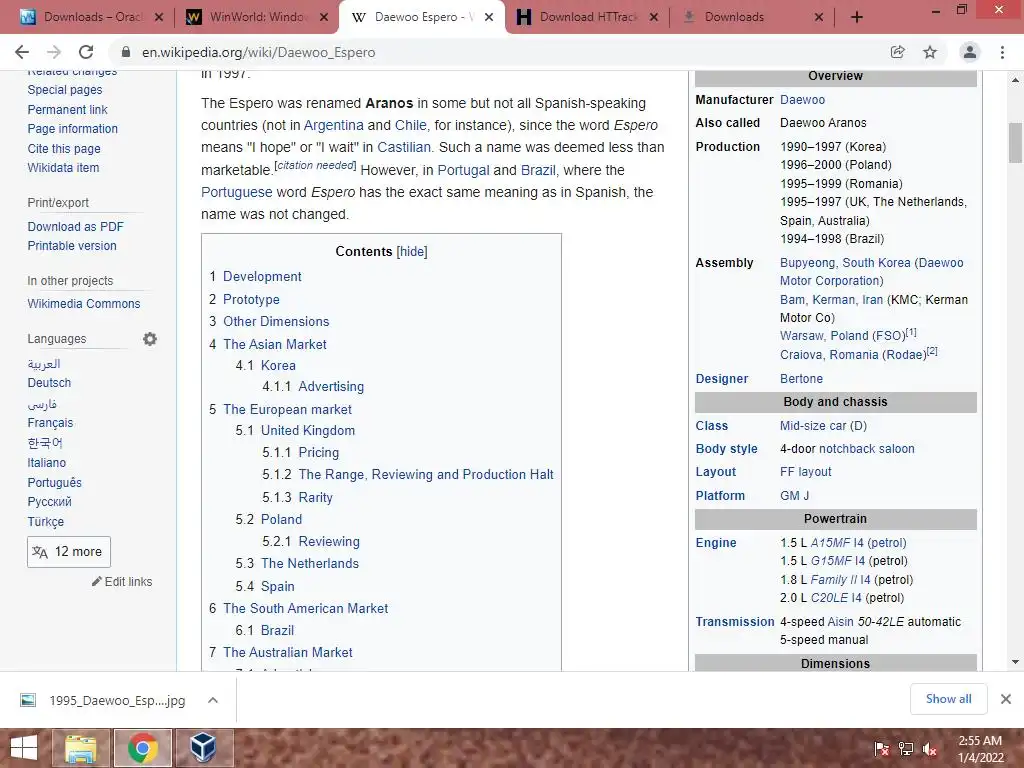Open the Wikimedia Commons link
Image resolution: width=1024 pixels, height=768 pixels.
[84, 304]
